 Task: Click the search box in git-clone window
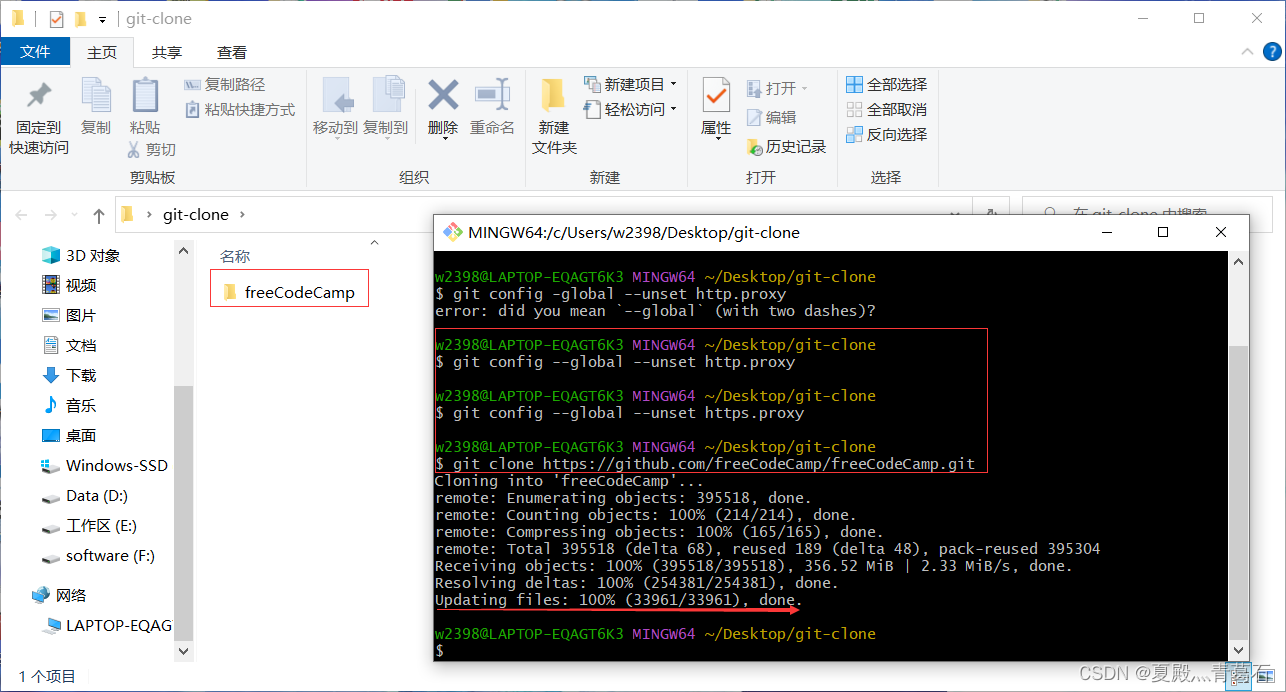[x=1146, y=214]
